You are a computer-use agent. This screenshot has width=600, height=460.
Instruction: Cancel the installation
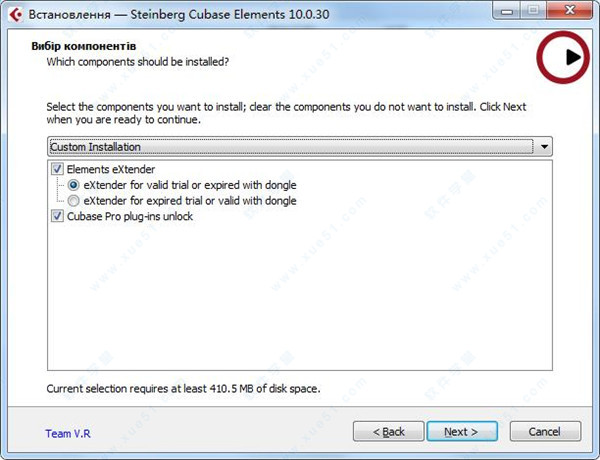coord(544,431)
